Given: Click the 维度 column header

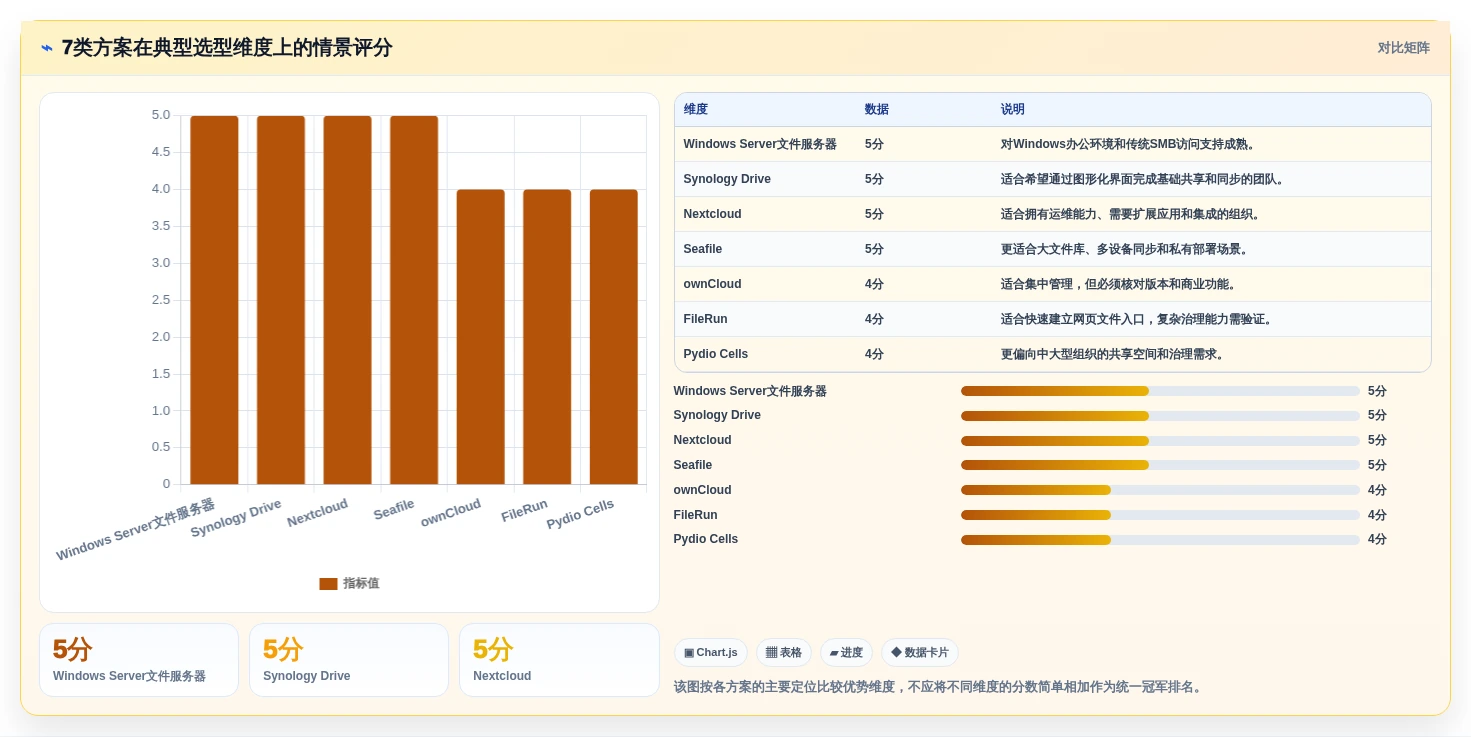Looking at the screenshot, I should (x=696, y=110).
